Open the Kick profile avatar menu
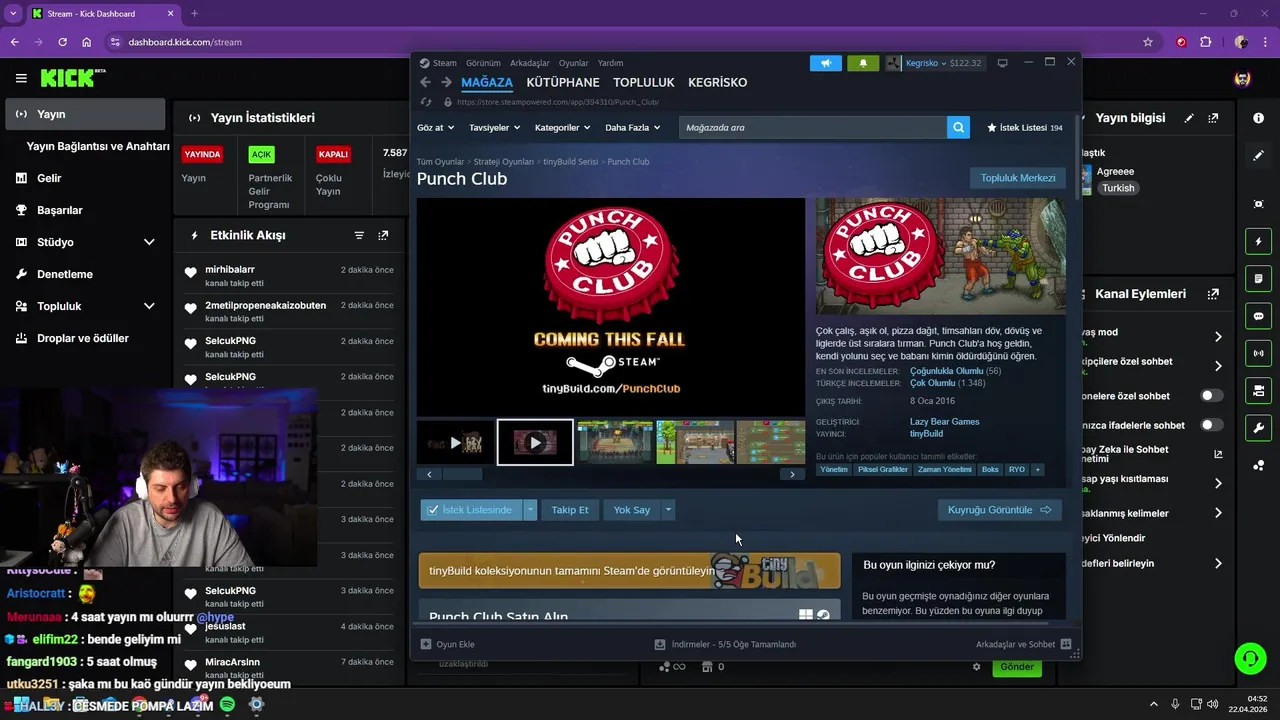Viewport: 1280px width, 720px height. point(1242,78)
